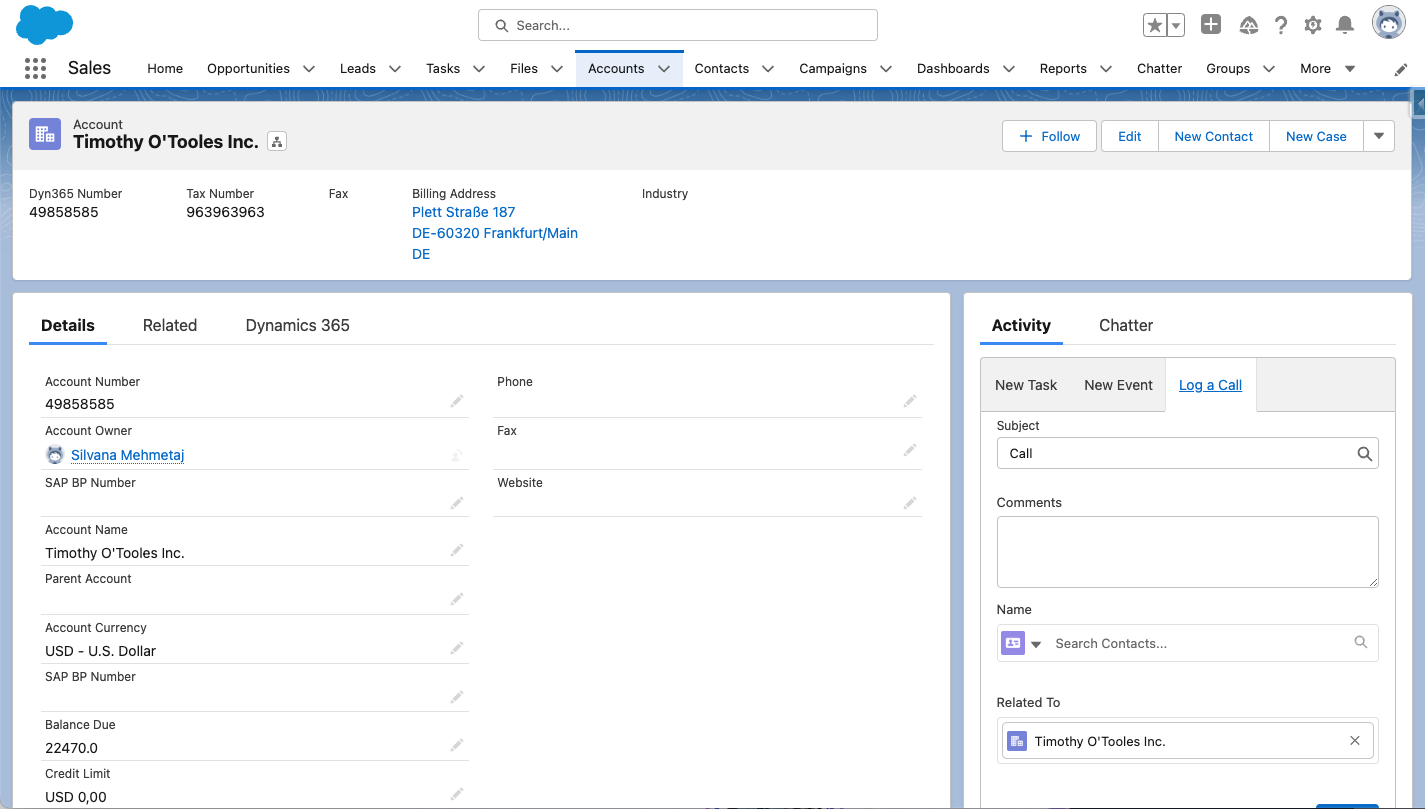
Task: Open the Tasks tab dropdown chevron
Action: 479,69
